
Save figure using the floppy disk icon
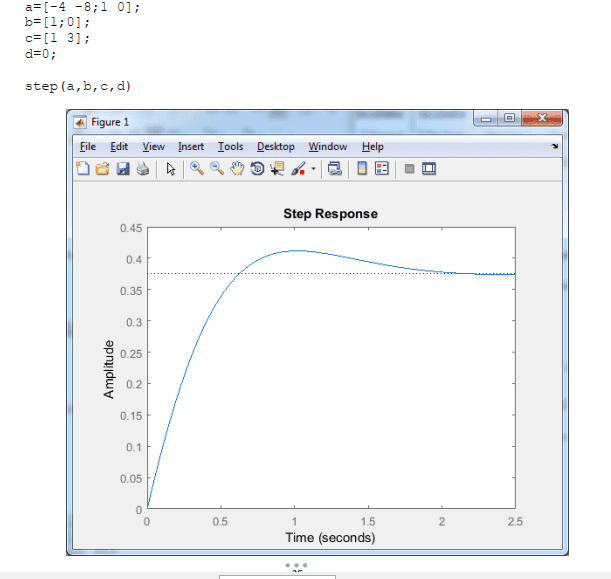[x=123, y=169]
